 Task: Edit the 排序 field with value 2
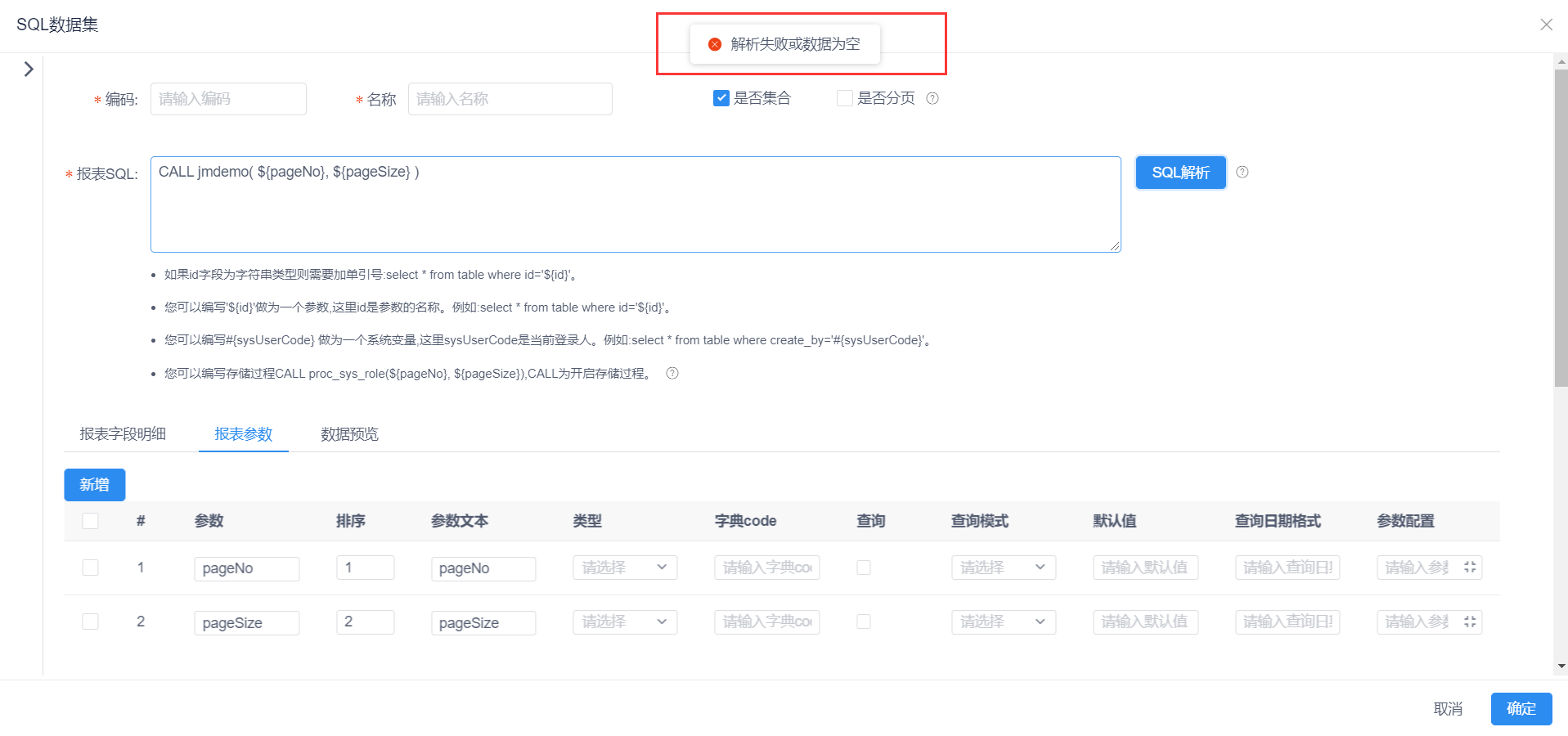point(366,622)
